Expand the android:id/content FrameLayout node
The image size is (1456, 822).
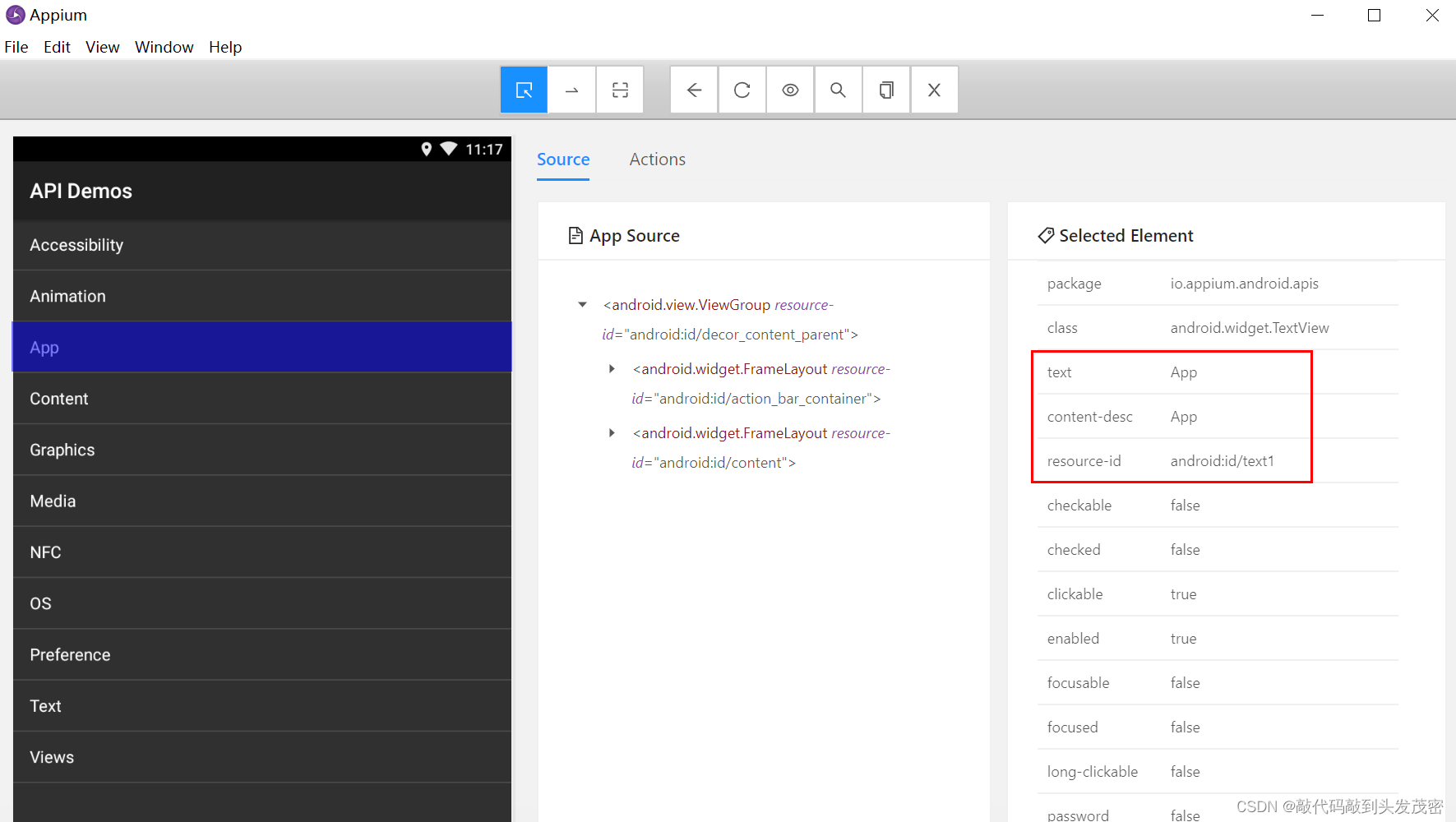click(612, 433)
